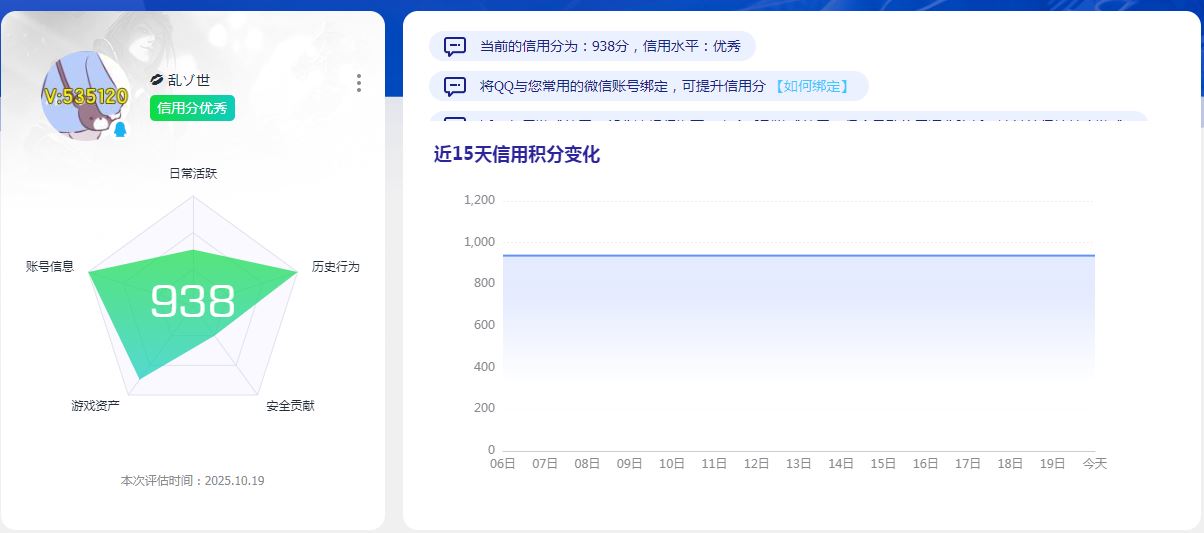Click the 938 score in radar chart

192,301
